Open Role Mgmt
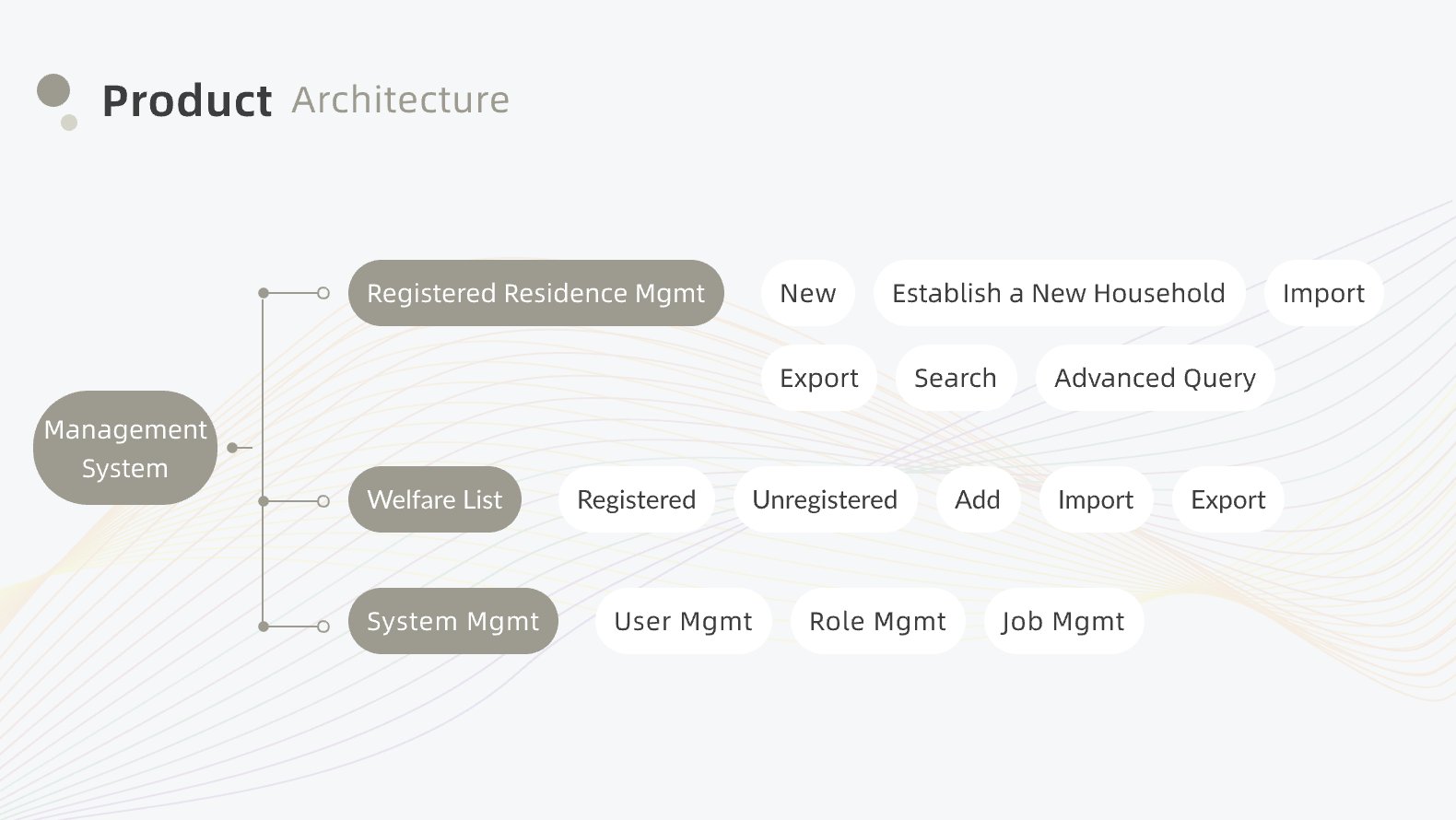Image resolution: width=1456 pixels, height=820 pixels. pyautogui.click(x=877, y=621)
